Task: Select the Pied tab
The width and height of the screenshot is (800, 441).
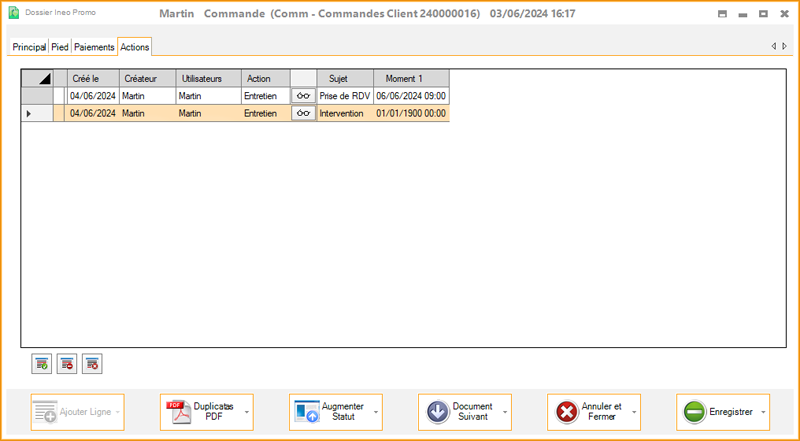Action: coord(60,47)
